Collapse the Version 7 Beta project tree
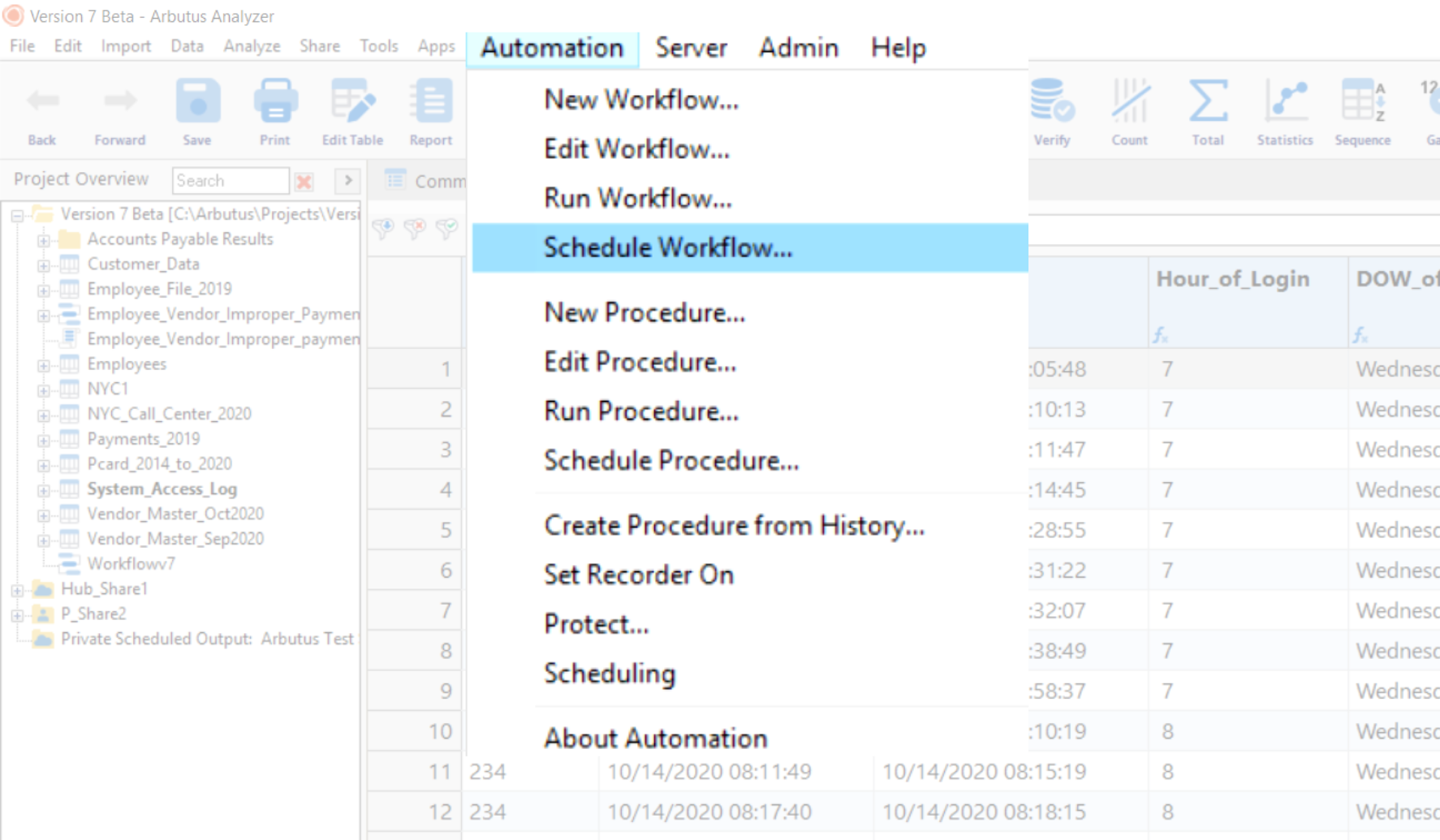The height and width of the screenshot is (840, 1440). [x=17, y=215]
